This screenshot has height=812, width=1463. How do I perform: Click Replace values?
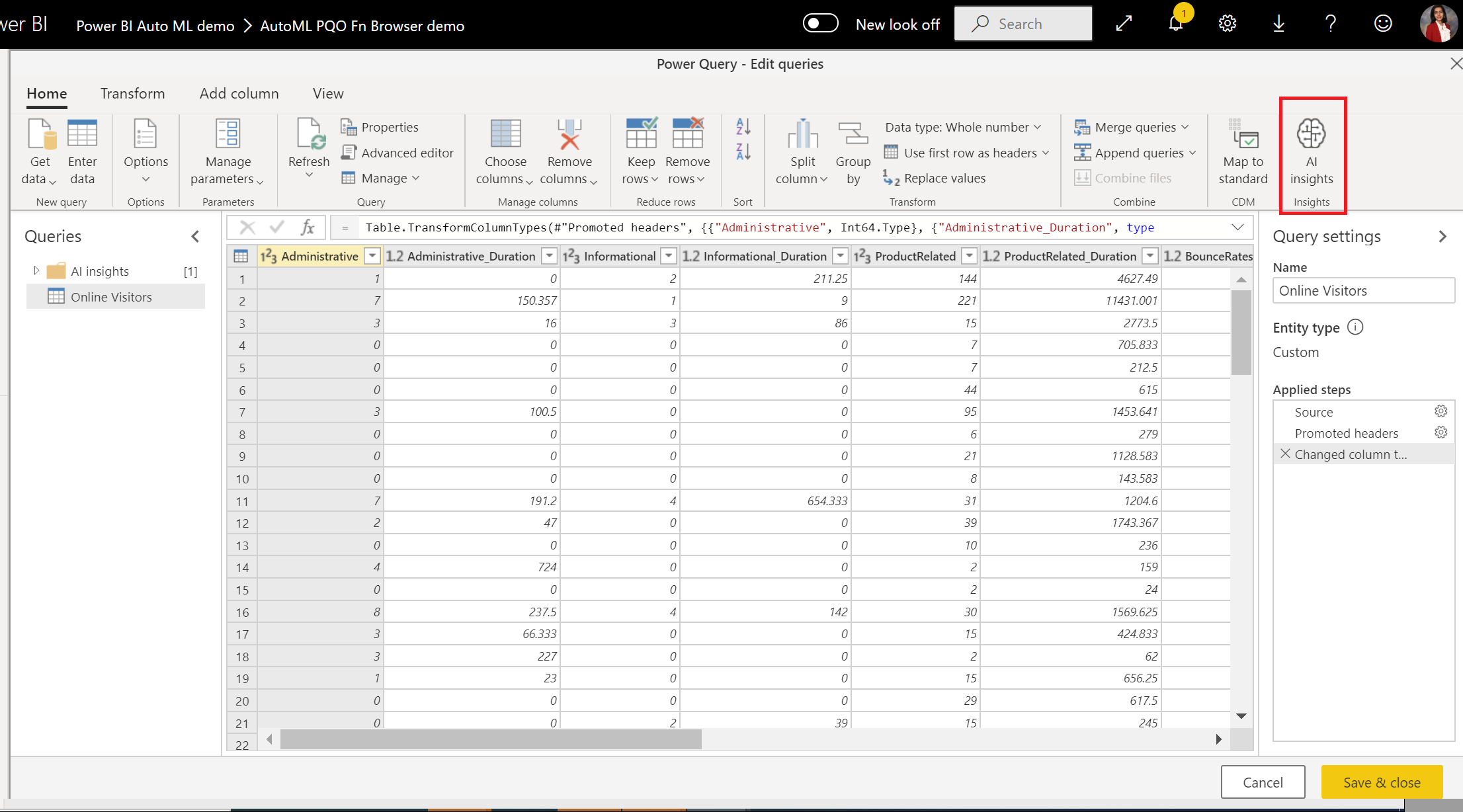(x=935, y=178)
